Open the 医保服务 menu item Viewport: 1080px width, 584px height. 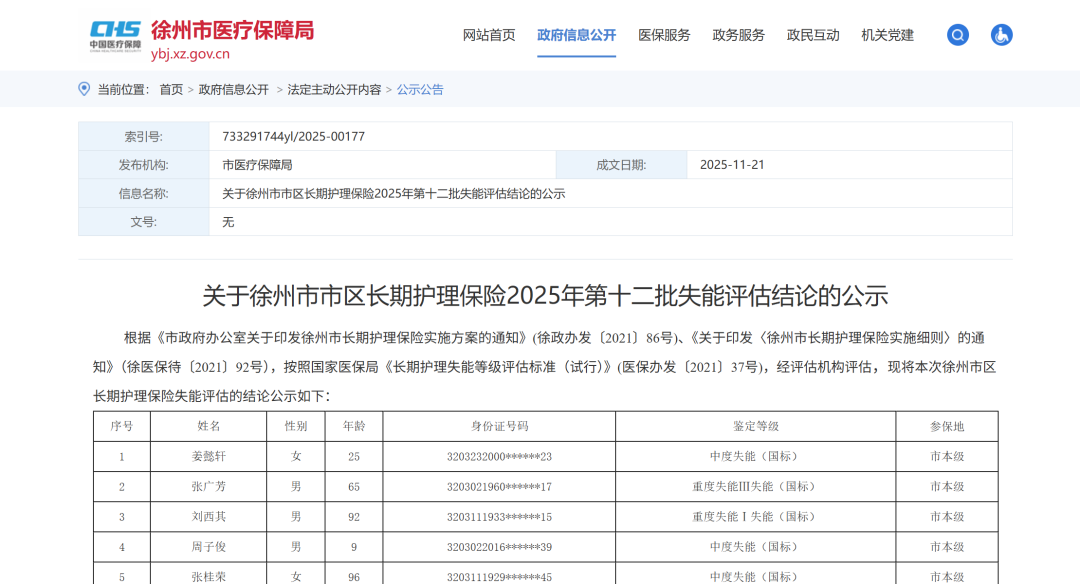[664, 35]
